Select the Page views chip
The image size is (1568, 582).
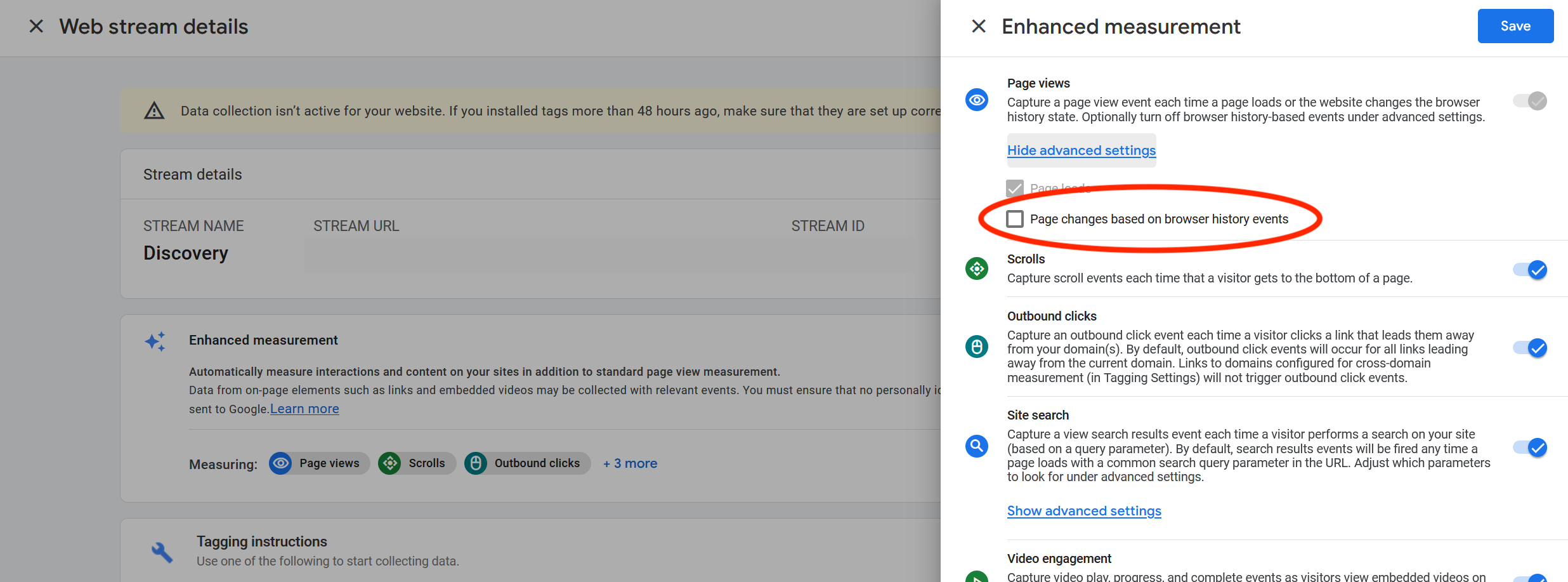[319, 463]
